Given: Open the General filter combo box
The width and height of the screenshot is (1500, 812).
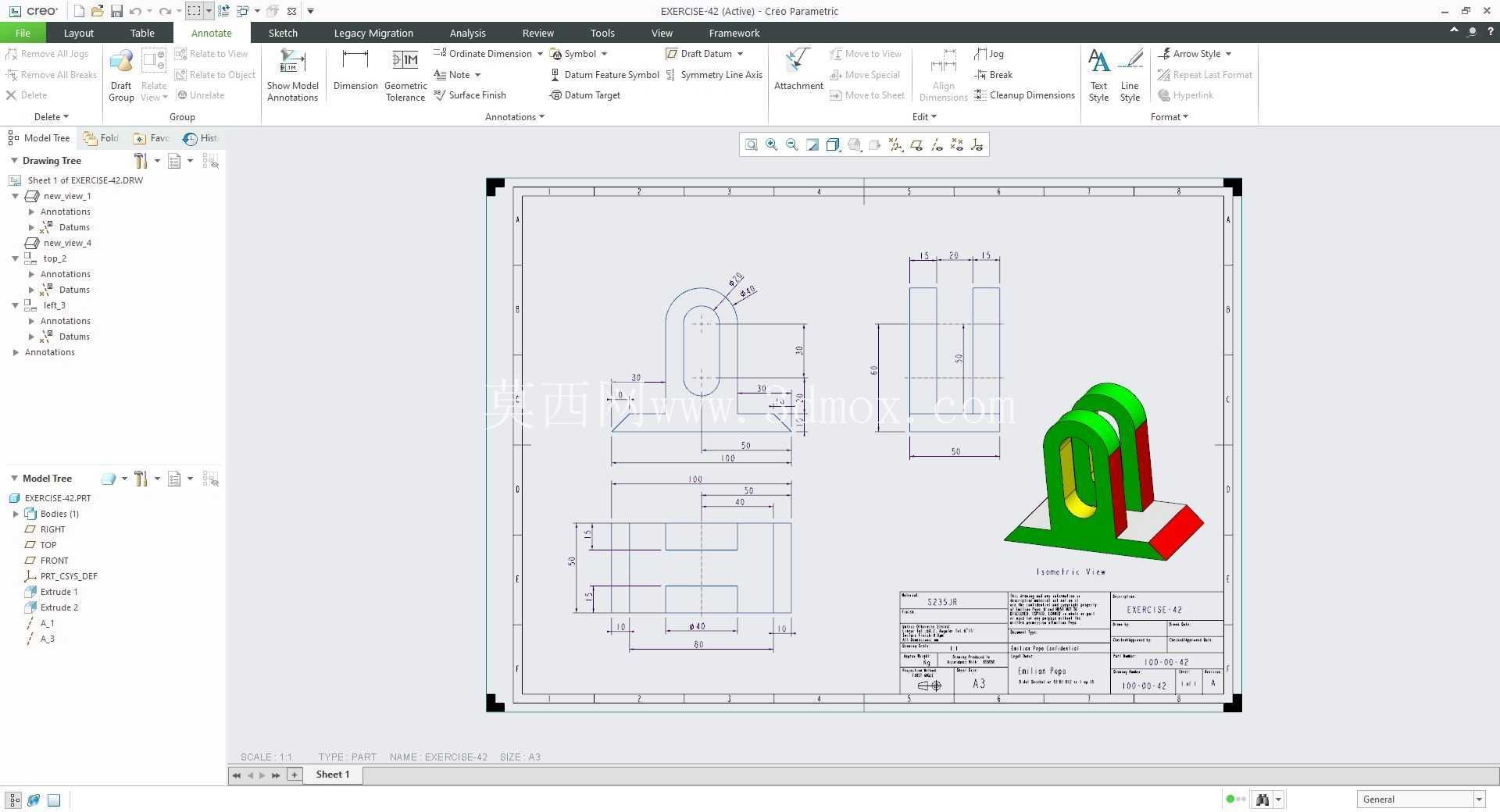Looking at the screenshot, I should 1420,799.
